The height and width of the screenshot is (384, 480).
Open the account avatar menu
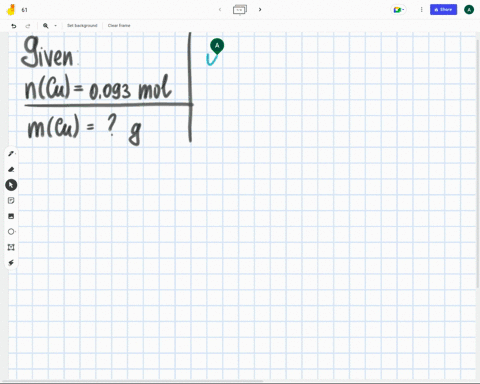(469, 10)
